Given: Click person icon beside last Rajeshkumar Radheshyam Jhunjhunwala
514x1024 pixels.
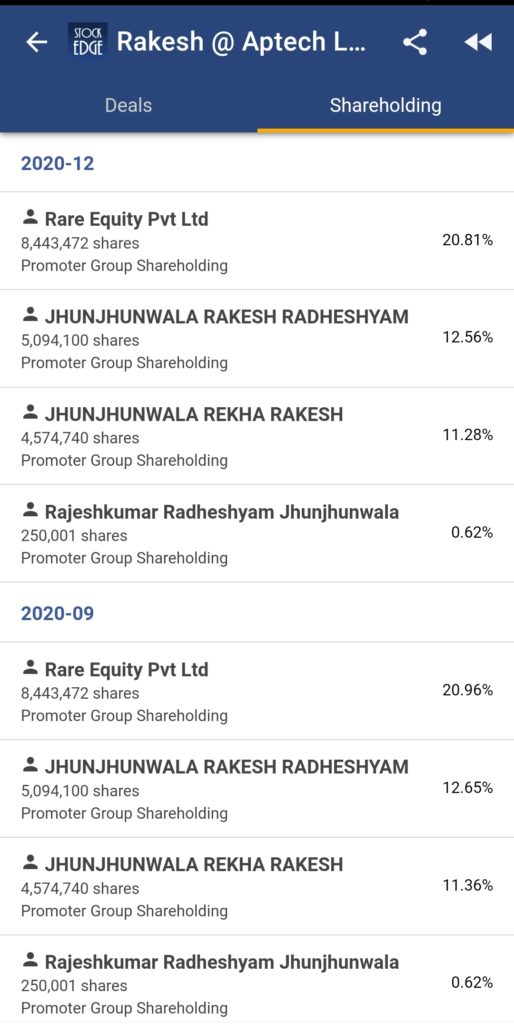Looking at the screenshot, I should pyautogui.click(x=29, y=961).
